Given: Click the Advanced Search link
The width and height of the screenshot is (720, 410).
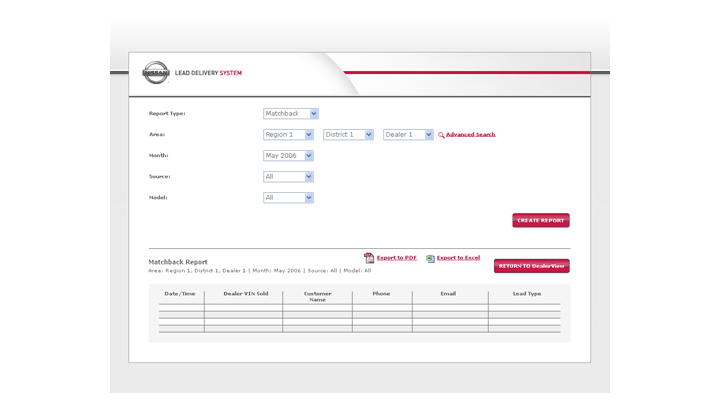Looking at the screenshot, I should pyautogui.click(x=470, y=135).
